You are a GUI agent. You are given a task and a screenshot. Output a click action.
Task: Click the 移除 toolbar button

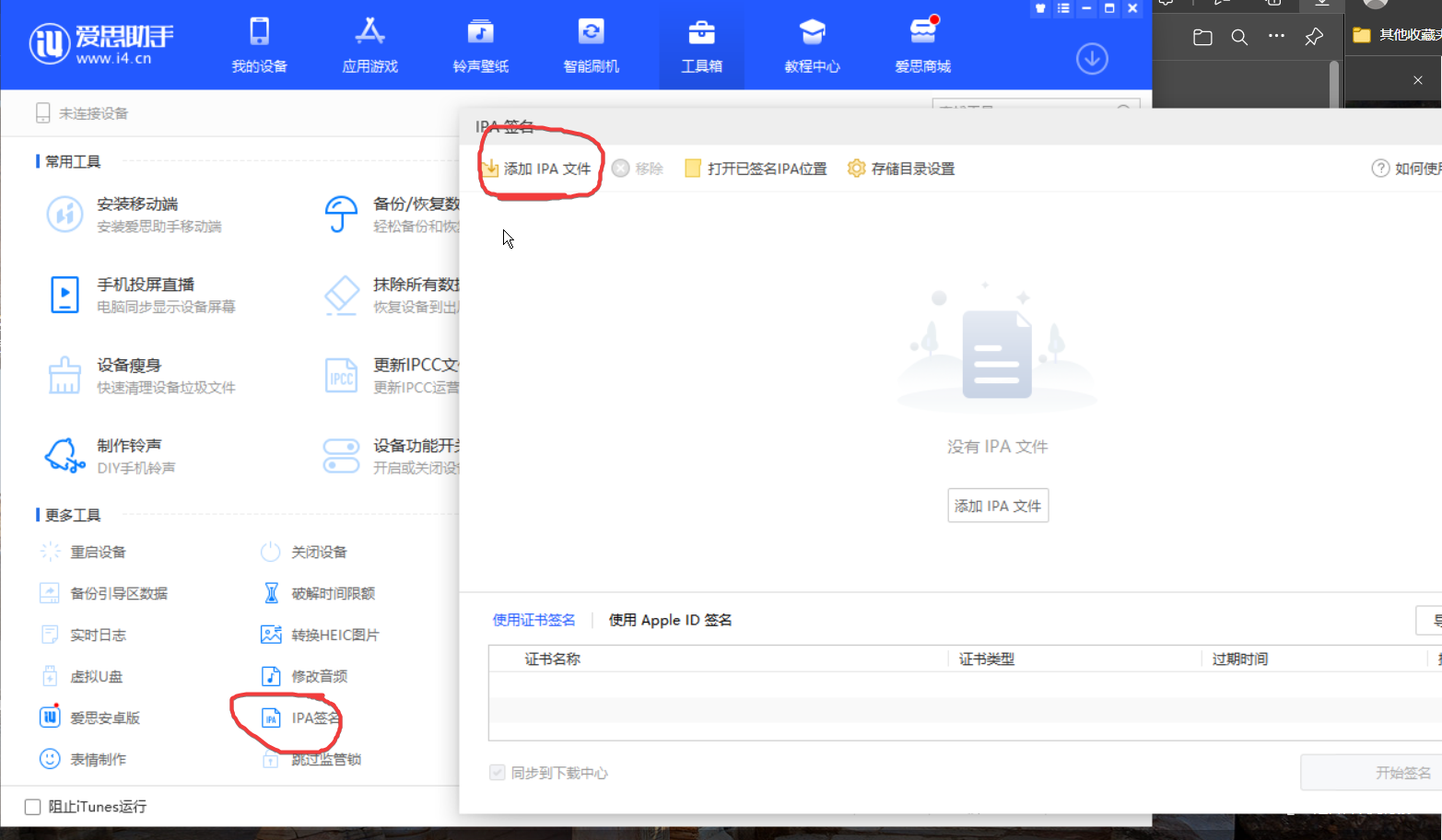point(638,169)
